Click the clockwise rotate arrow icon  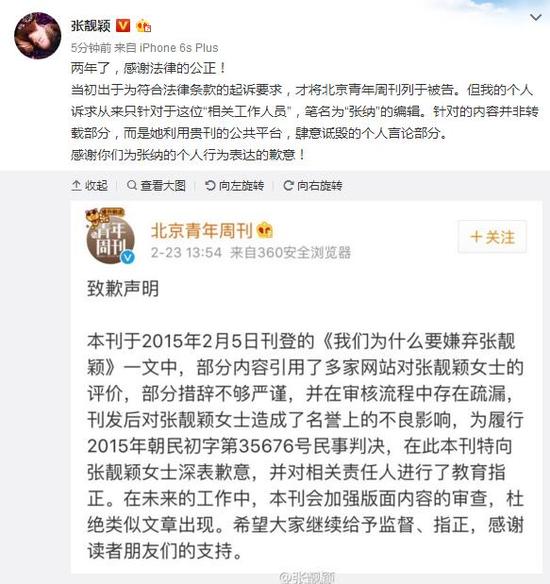[x=288, y=185]
